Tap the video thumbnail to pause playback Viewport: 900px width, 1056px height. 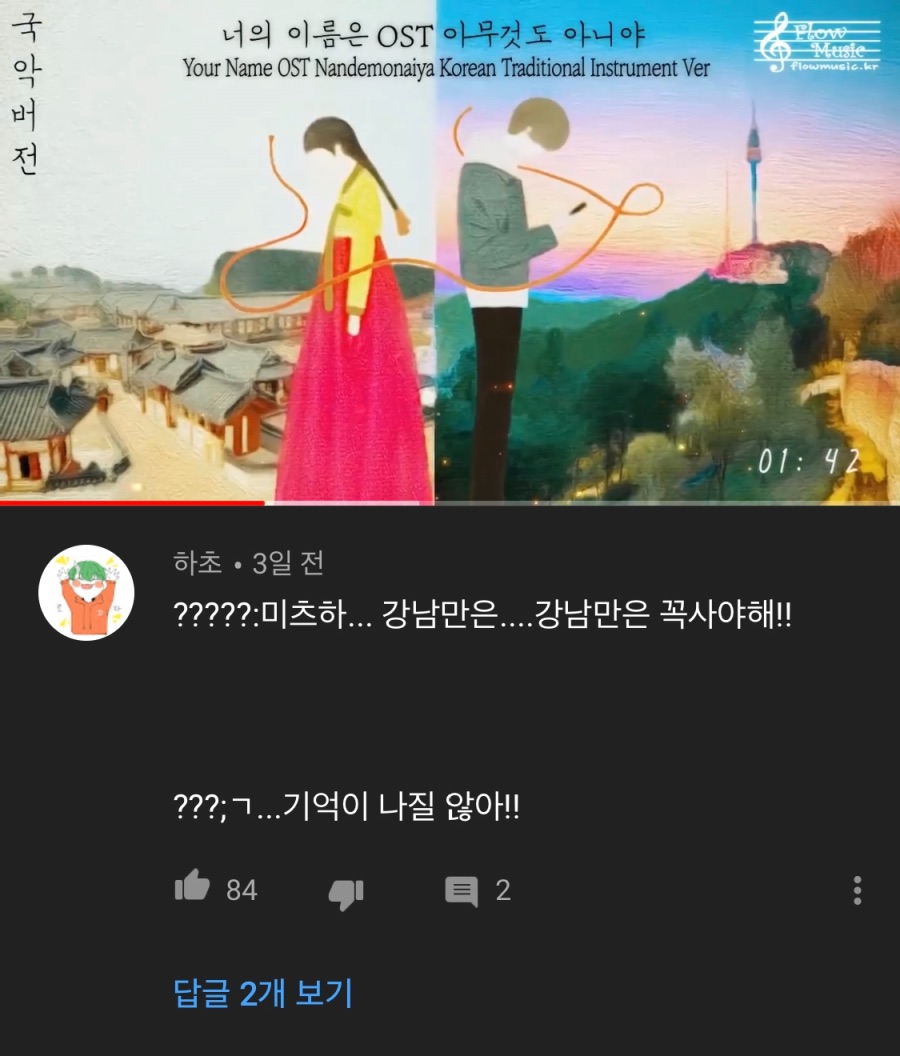[450, 269]
